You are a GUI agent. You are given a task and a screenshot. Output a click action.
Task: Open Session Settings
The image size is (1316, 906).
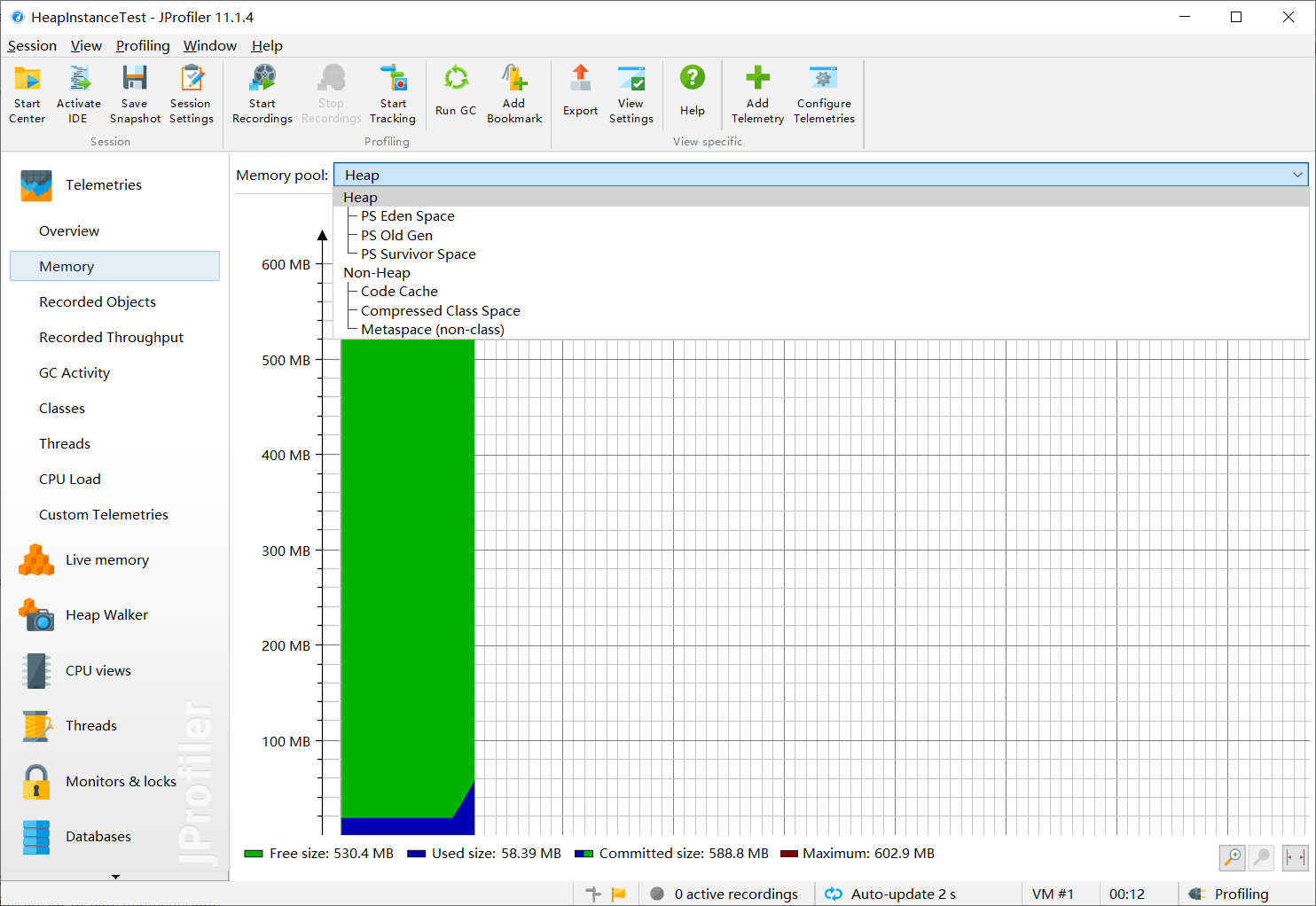point(192,94)
